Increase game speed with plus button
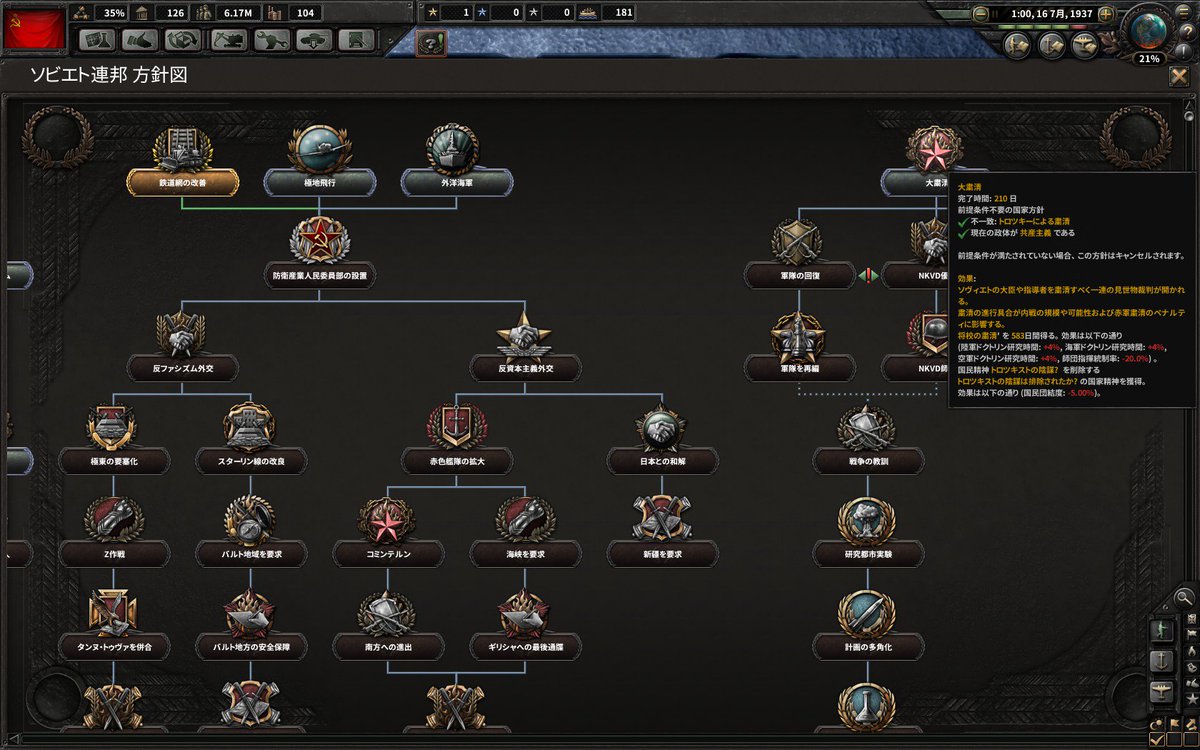Screen dimensions: 1200x750 1105,14
